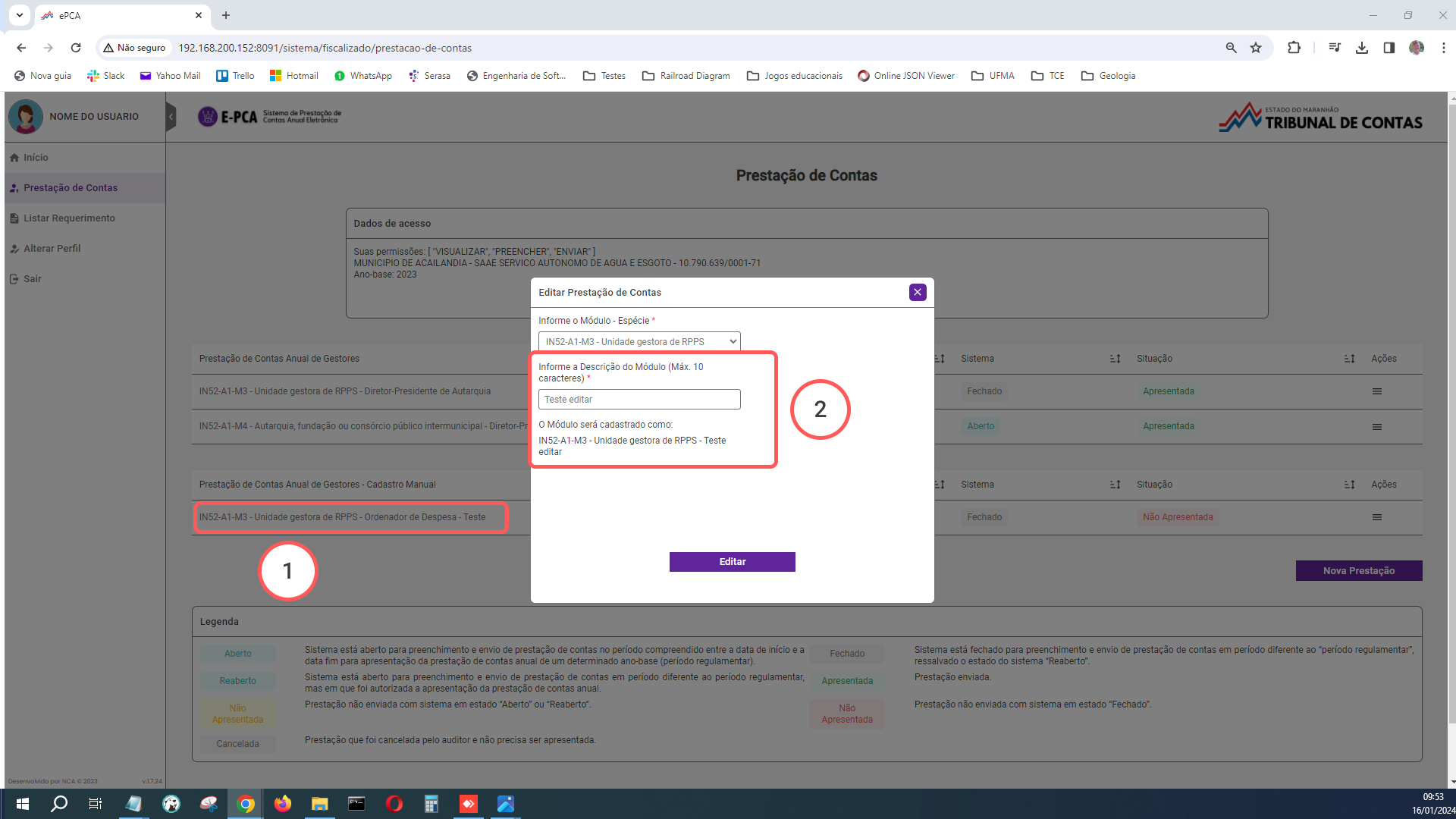
Task: Click the Nova Prestação button
Action: click(1359, 570)
